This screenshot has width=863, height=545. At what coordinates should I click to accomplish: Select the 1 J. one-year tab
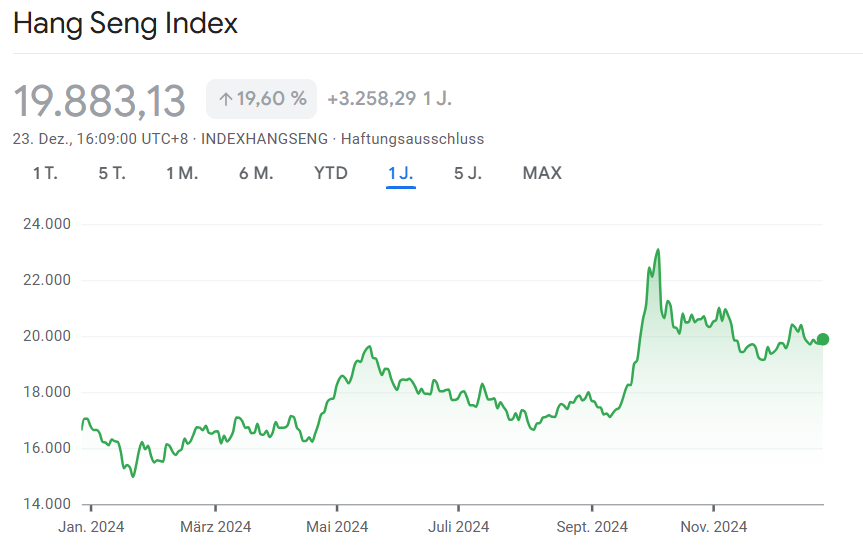tap(401, 173)
